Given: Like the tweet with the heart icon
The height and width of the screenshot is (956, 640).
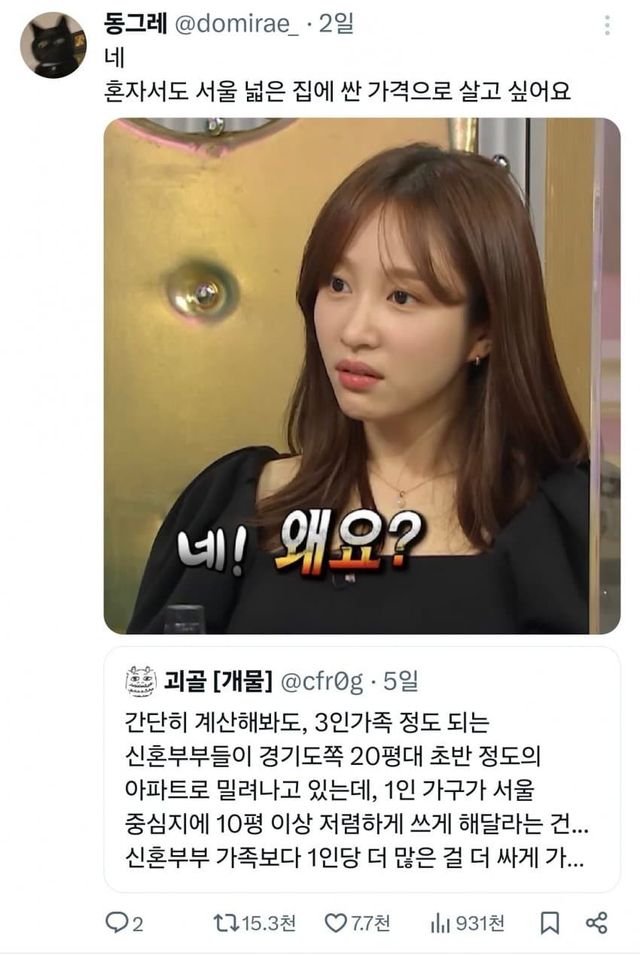Looking at the screenshot, I should tap(335, 923).
